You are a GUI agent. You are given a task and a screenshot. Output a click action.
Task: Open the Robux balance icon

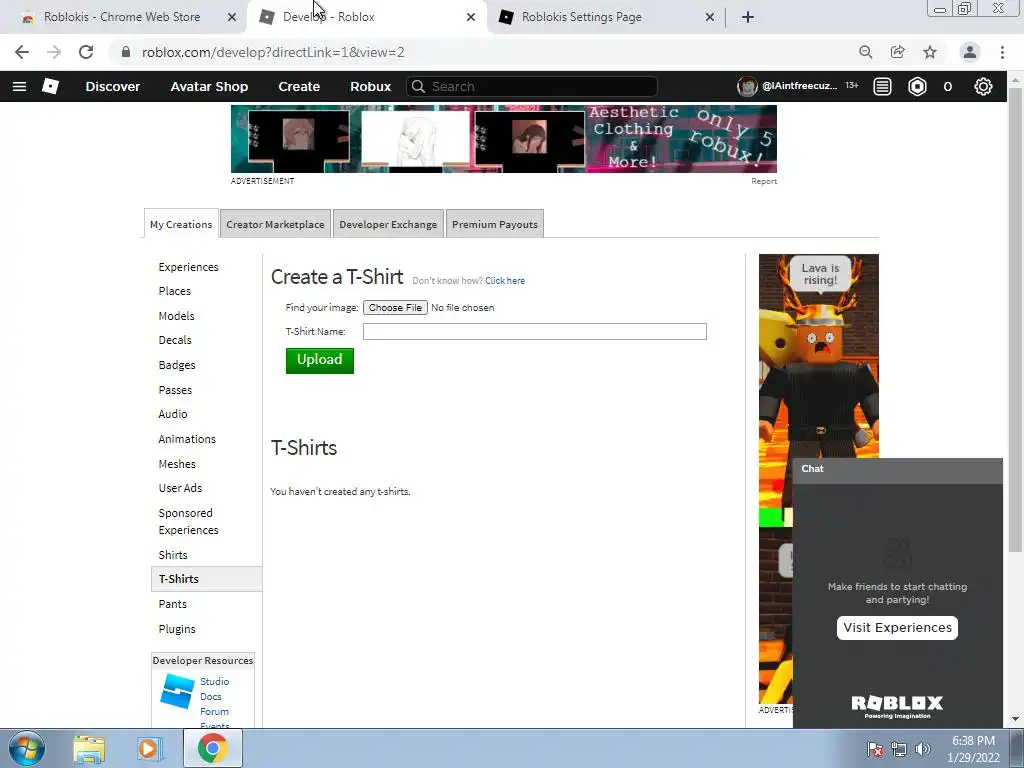tap(917, 86)
